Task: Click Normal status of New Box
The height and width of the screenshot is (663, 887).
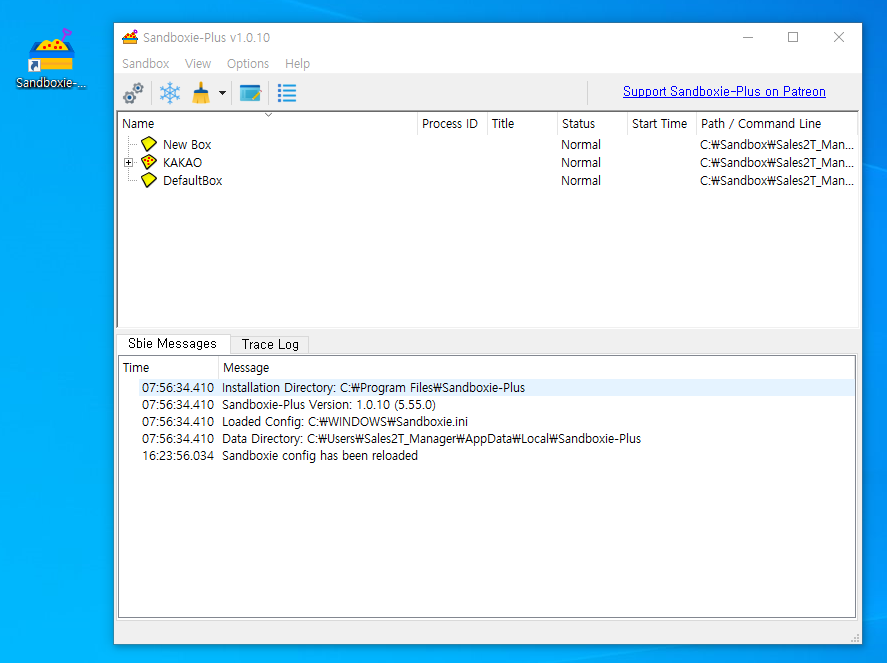Action: point(581,144)
